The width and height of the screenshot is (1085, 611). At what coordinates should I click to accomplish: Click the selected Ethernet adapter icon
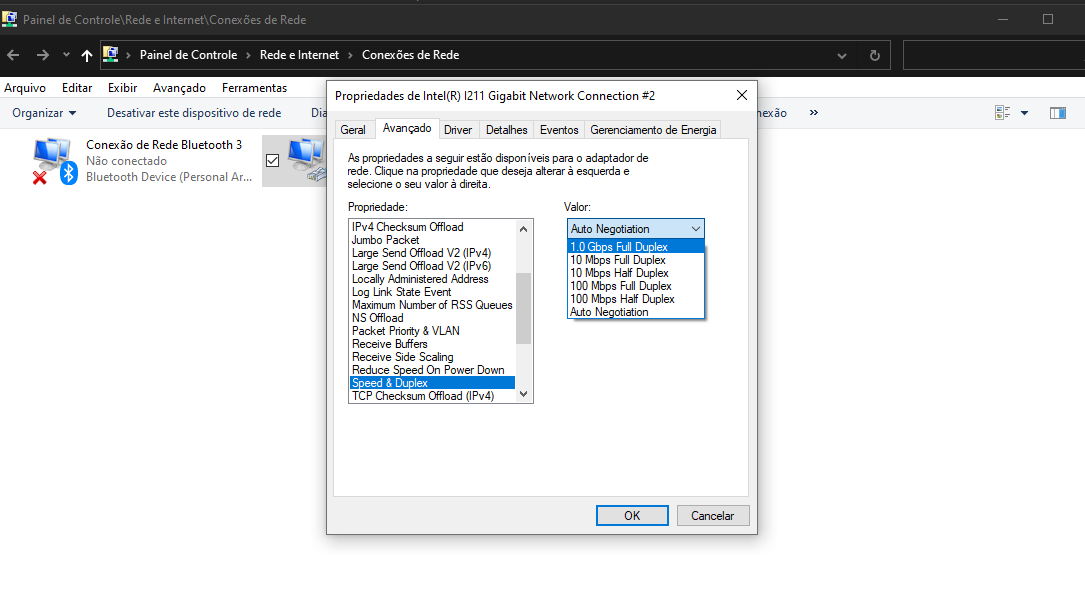coord(307,160)
